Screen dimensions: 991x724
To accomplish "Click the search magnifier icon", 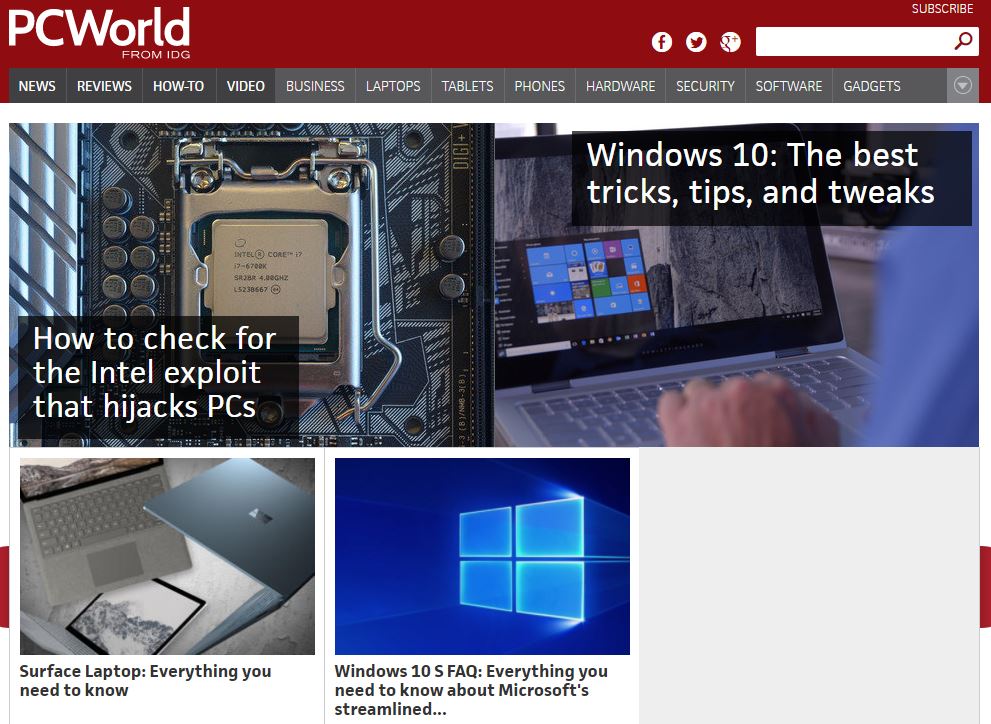I will pos(963,41).
